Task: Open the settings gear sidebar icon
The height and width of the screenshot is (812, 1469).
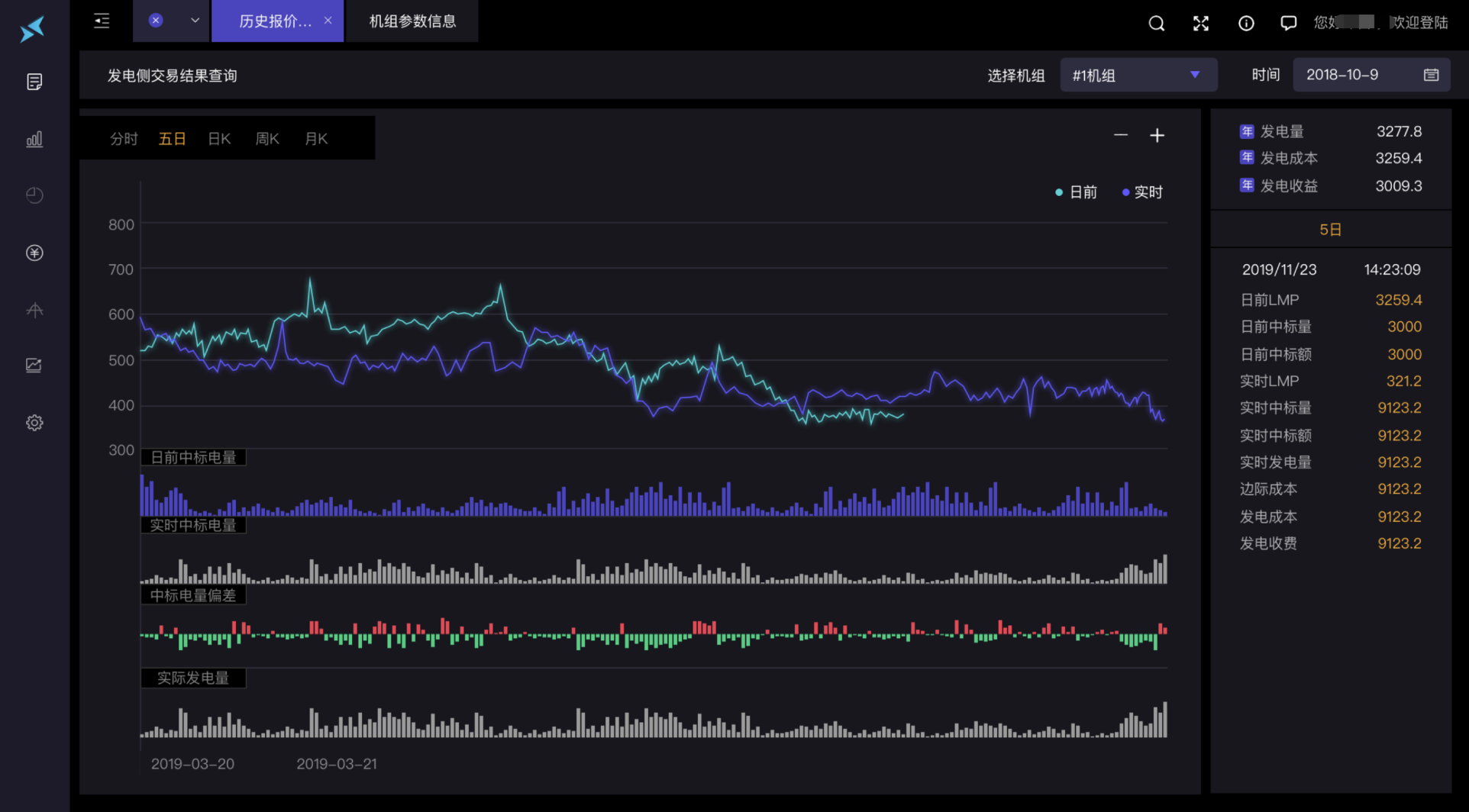Action: point(34,423)
